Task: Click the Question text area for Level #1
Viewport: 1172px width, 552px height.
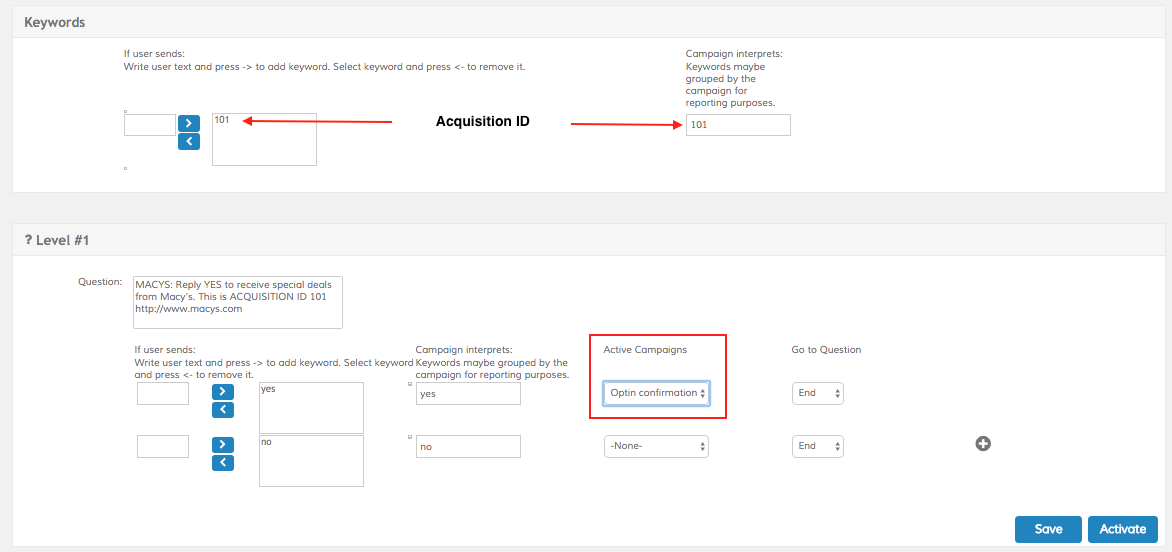Action: (x=238, y=302)
